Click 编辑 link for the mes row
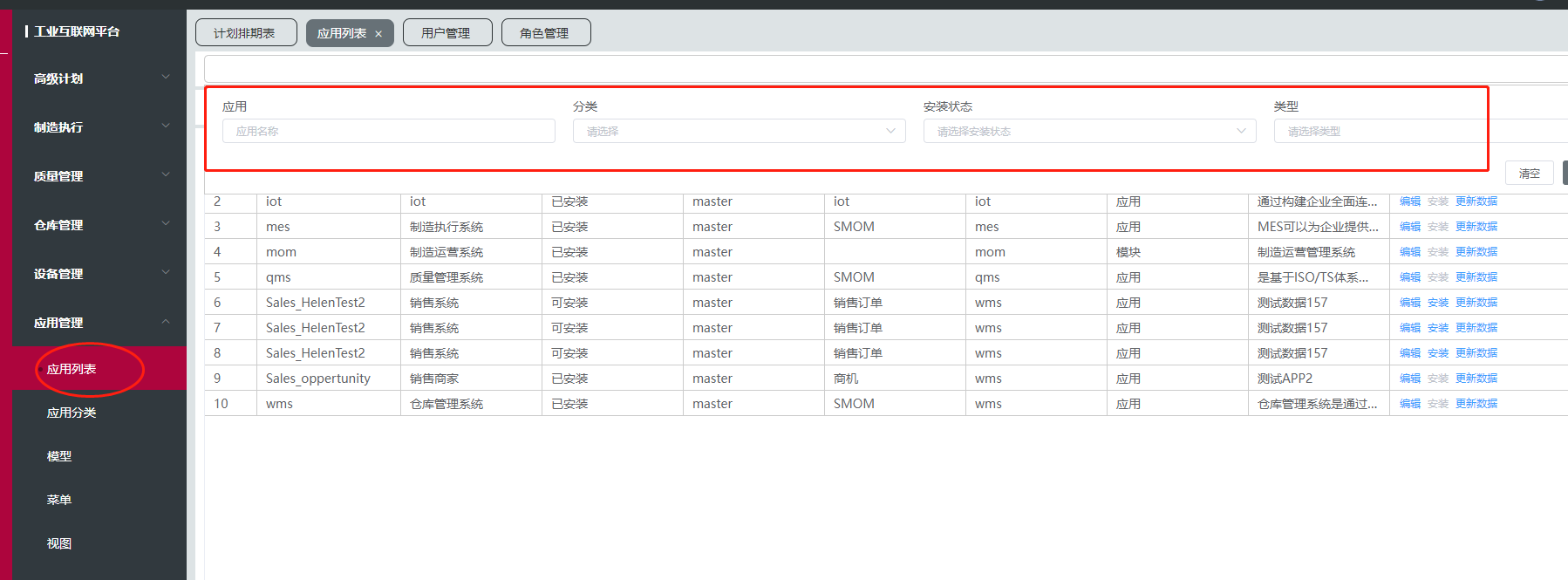 point(1409,227)
